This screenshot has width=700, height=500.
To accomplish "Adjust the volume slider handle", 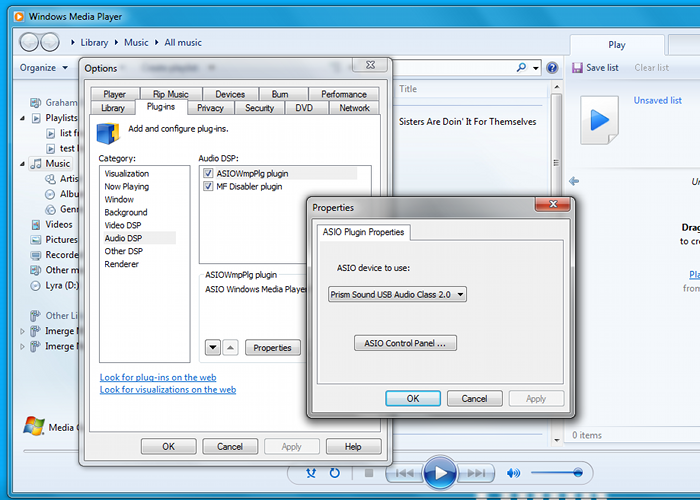I will click(578, 472).
